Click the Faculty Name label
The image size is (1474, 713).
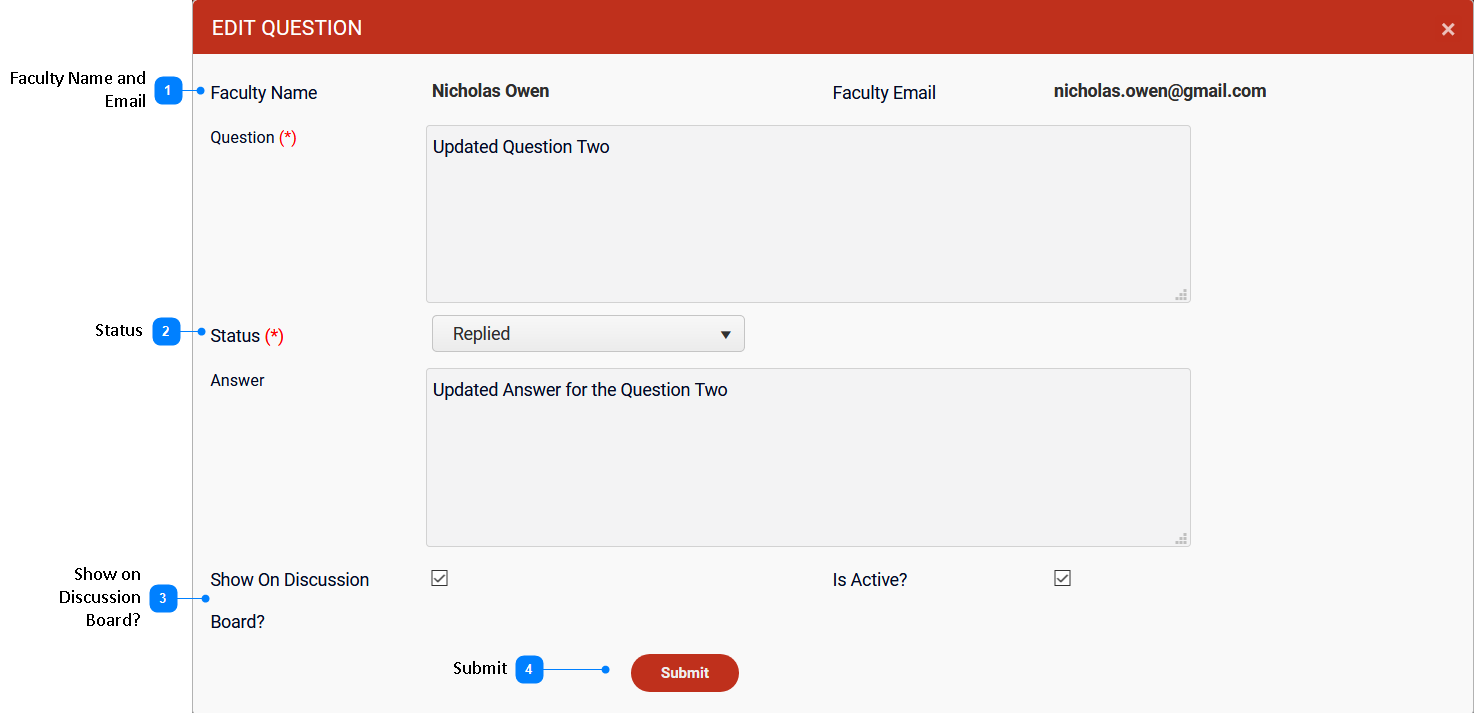[263, 93]
